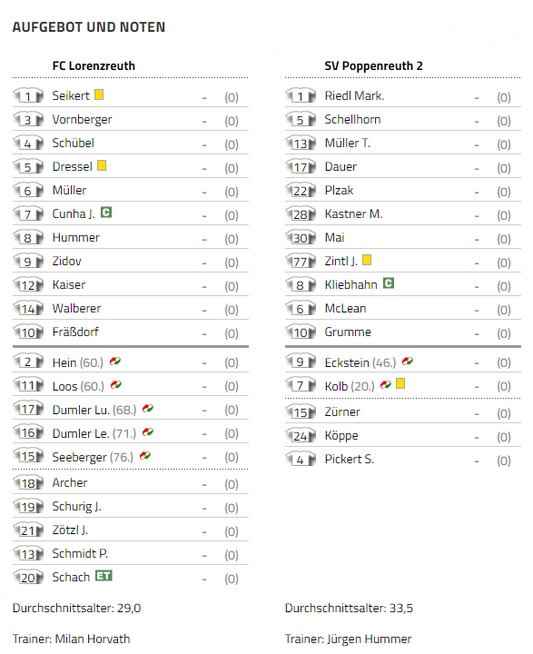533x654 pixels.
Task: Click Dressel's yellow card icon
Action: (x=101, y=166)
